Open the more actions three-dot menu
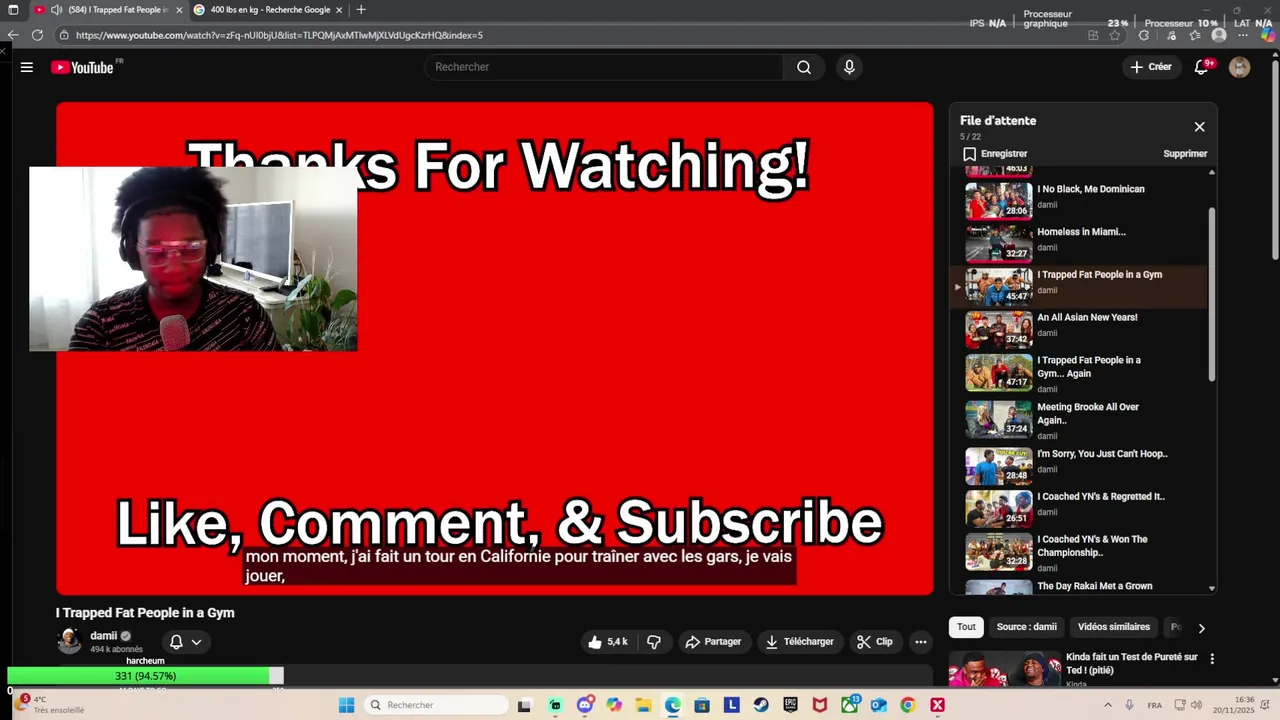The image size is (1280, 720). click(x=921, y=642)
